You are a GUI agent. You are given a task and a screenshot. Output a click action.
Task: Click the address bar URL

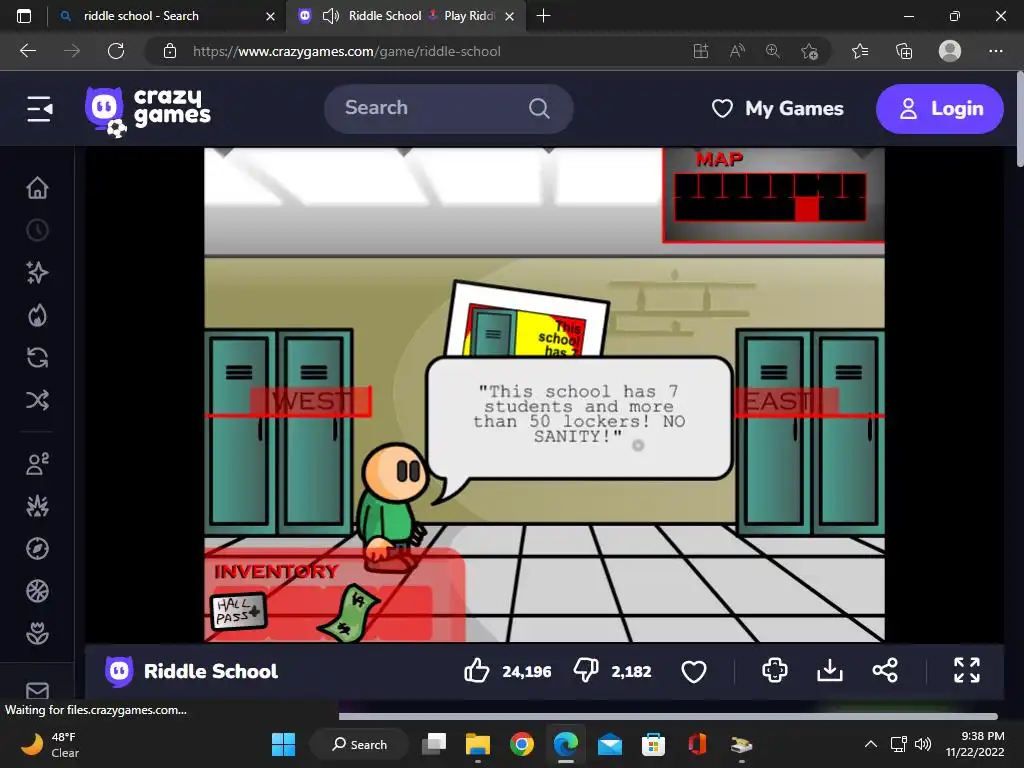click(347, 51)
